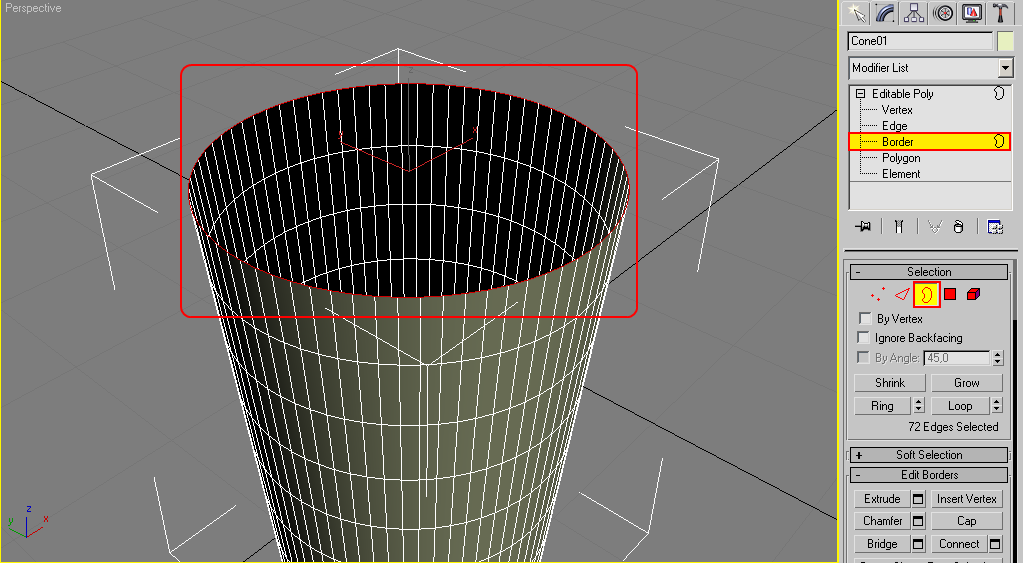The width and height of the screenshot is (1023, 563).
Task: Click the By Angle value spinner arrows
Action: point(998,358)
